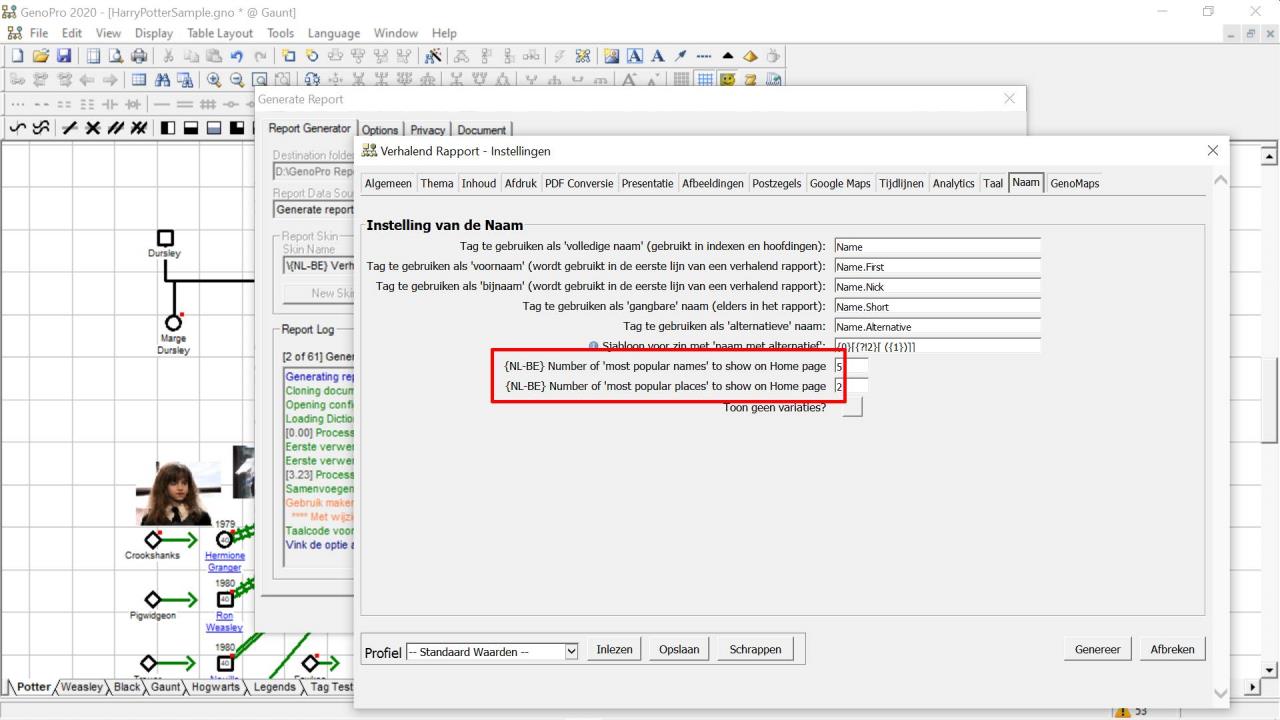Click the Opslaan button
Image resolution: width=1280 pixels, height=720 pixels.
[x=679, y=649]
